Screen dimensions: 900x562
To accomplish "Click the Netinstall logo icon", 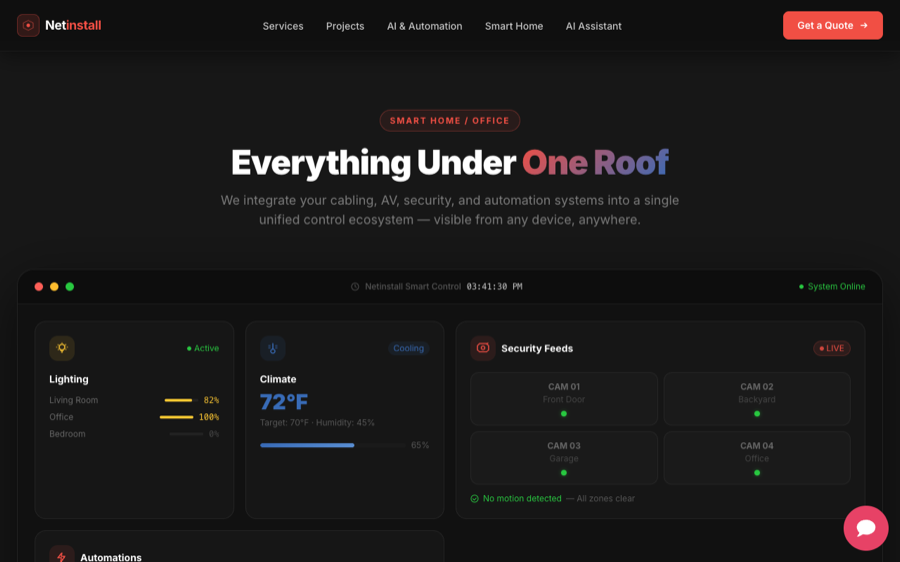I will click(28, 25).
